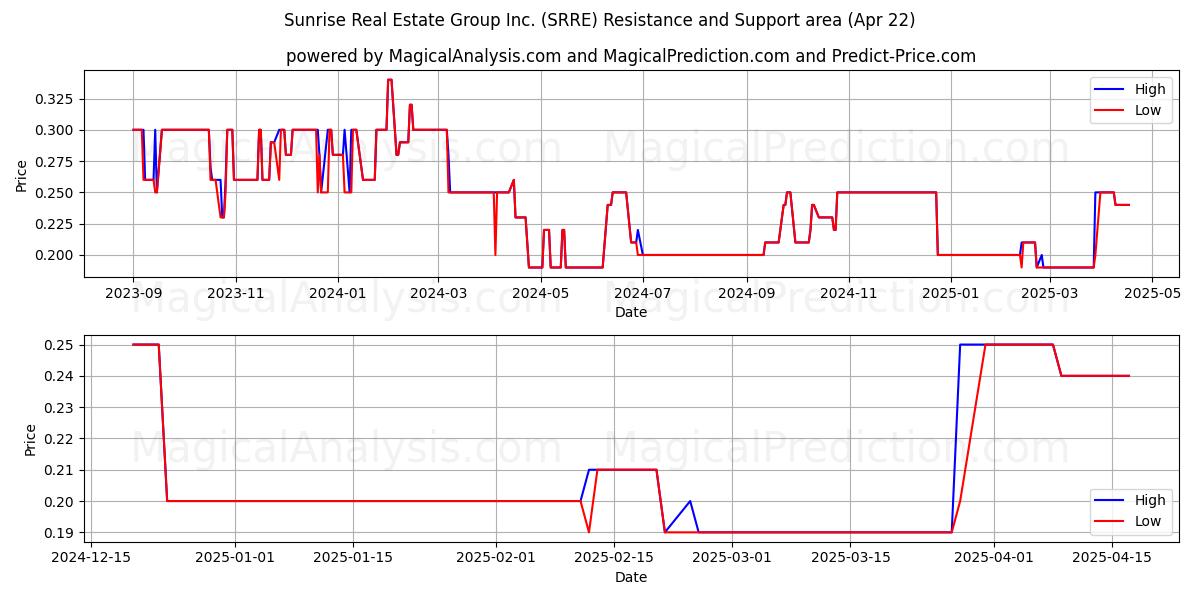The image size is (1200, 600).
Task: Click the 2025-01 tick on the top chart
Action: click(950, 294)
